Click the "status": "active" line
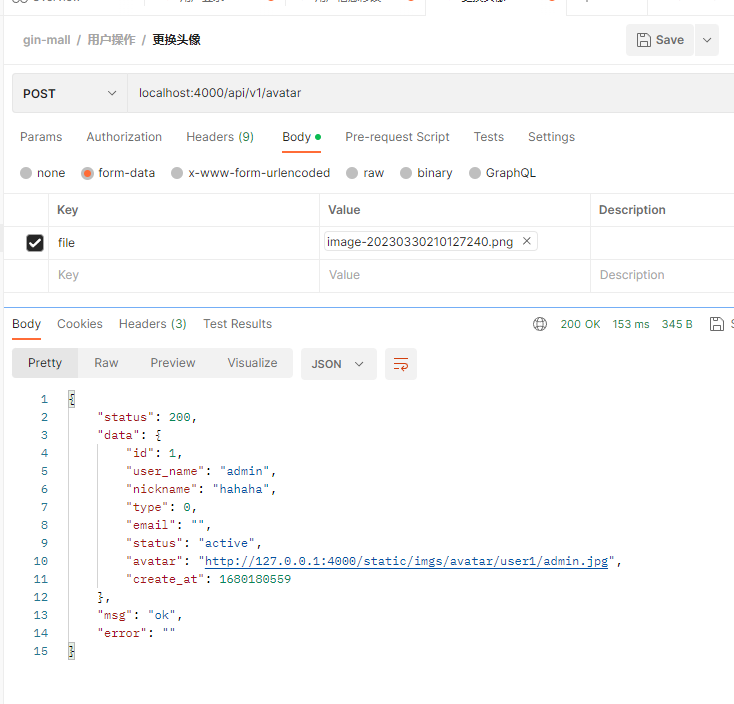 click(x=194, y=543)
